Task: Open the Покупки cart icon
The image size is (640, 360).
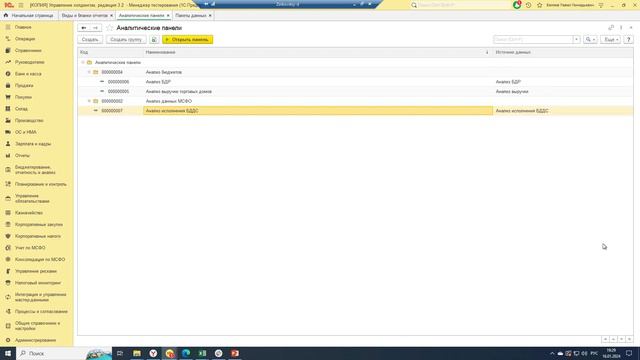Action: pos(8,97)
